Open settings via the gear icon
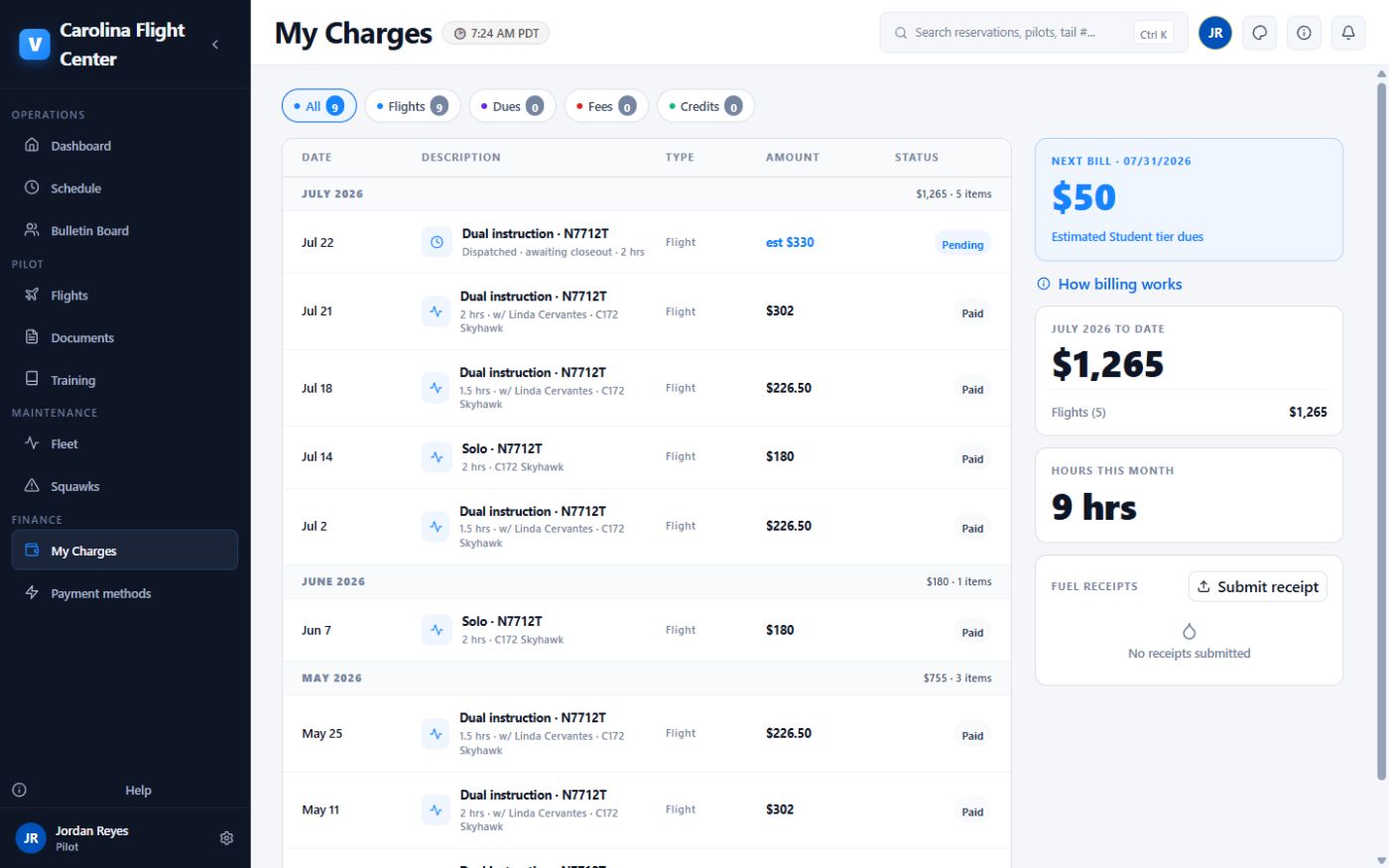This screenshot has width=1389, height=868. tap(226, 838)
